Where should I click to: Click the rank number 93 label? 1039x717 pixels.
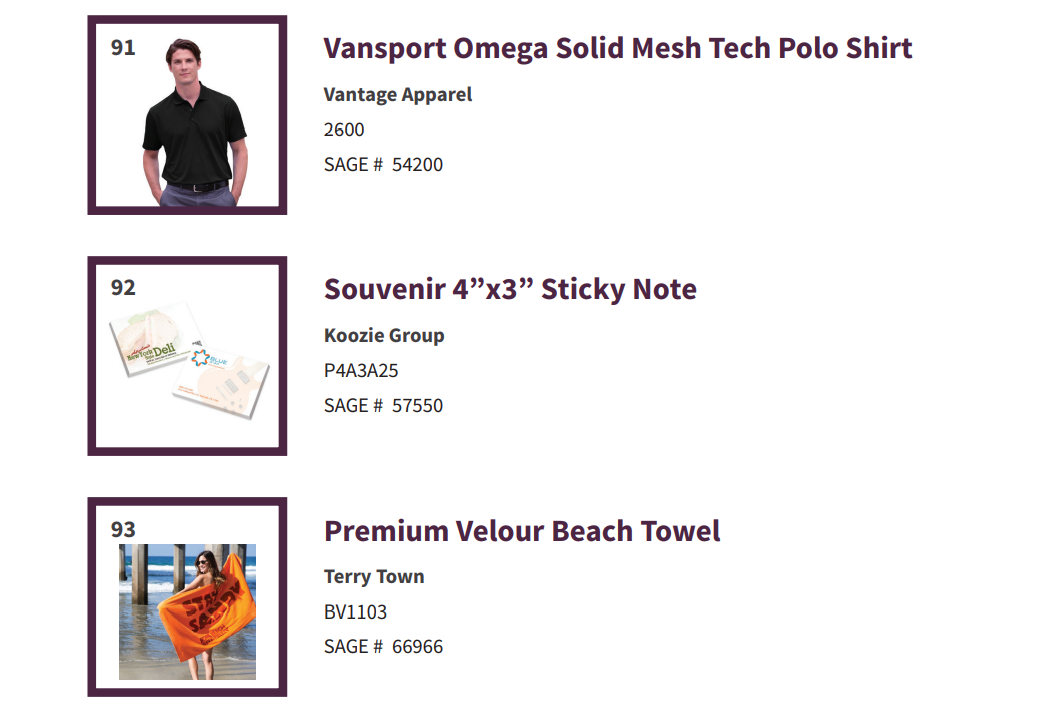point(123,530)
